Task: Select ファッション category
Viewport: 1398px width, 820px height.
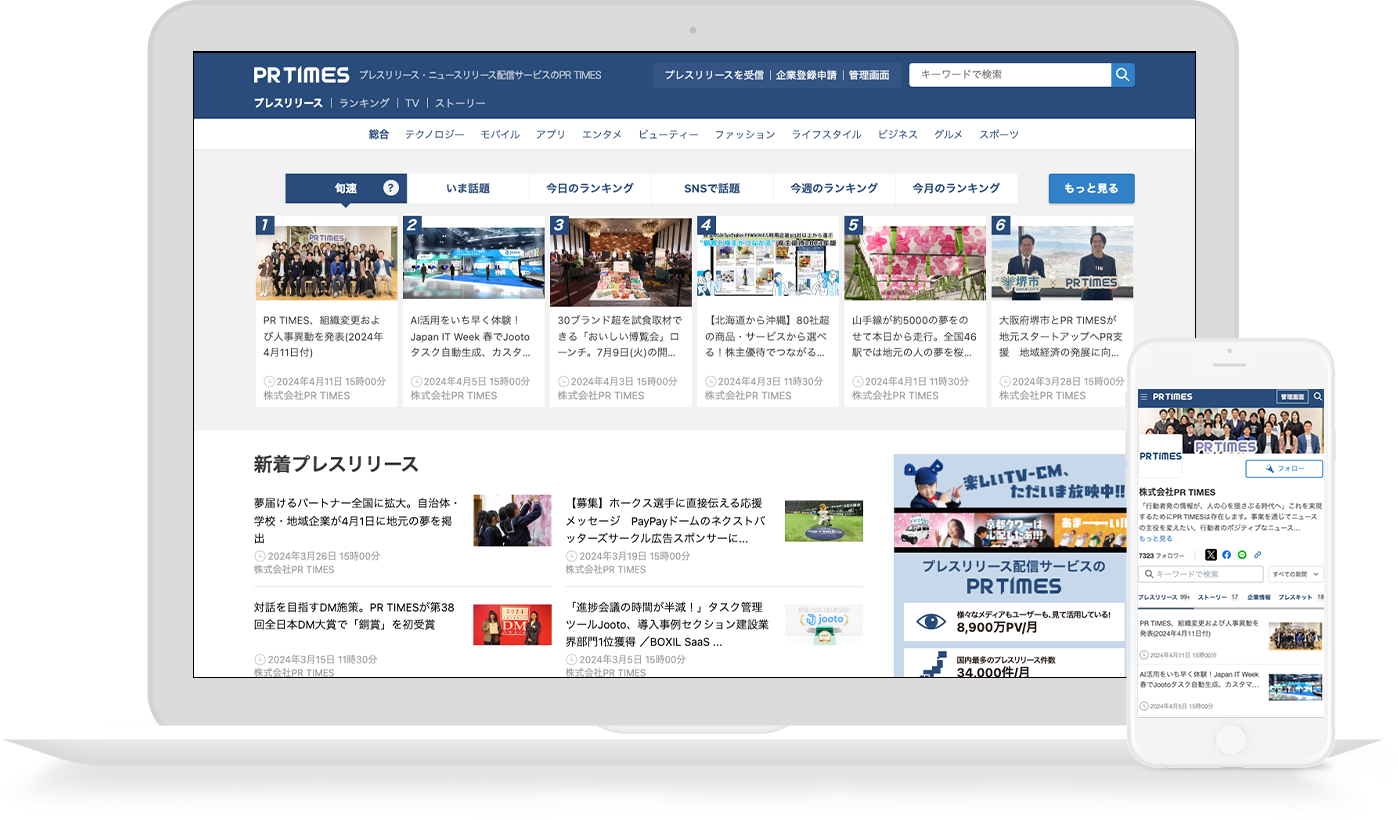Action: (745, 134)
